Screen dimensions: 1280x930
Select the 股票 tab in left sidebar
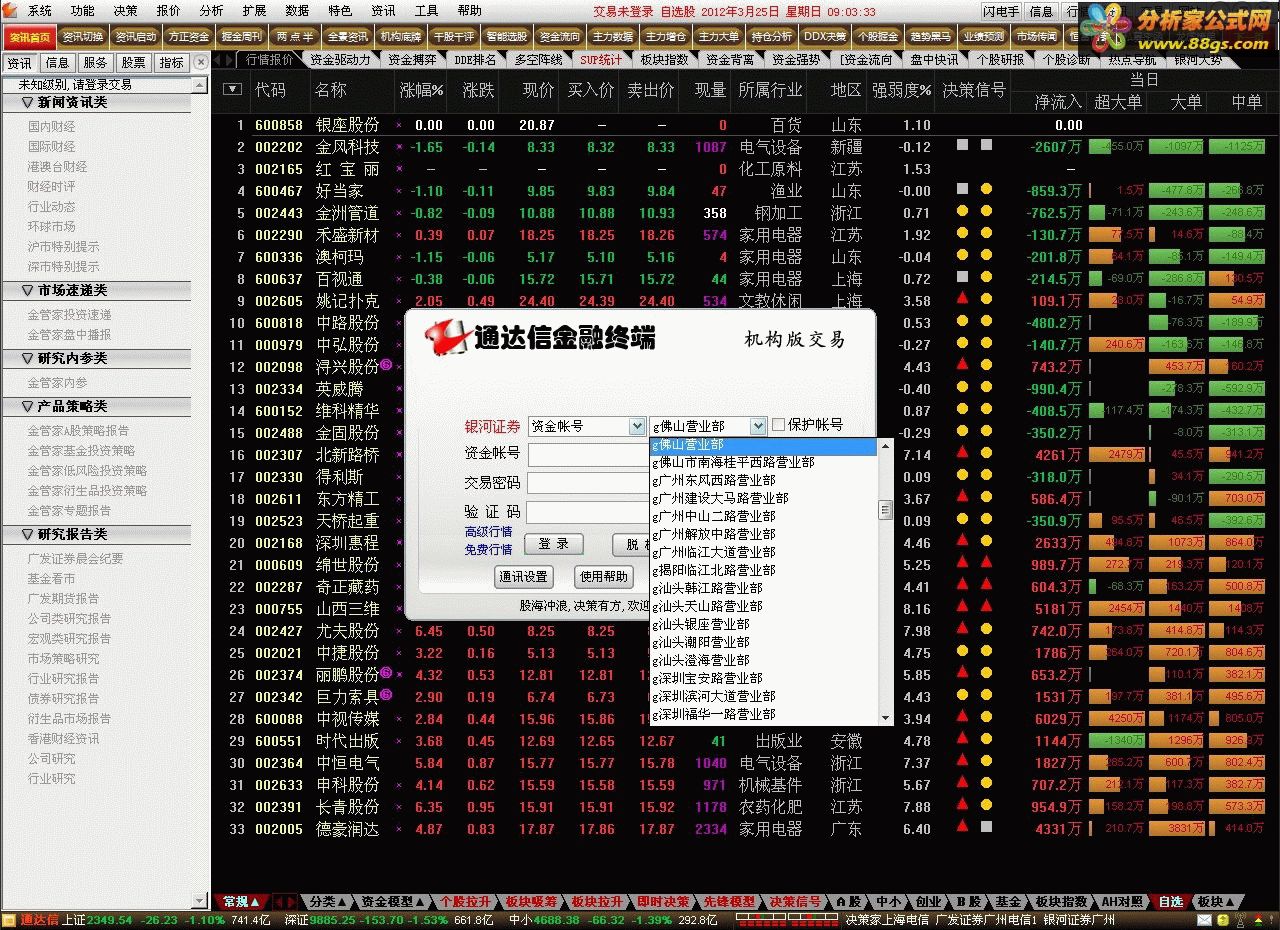tap(134, 62)
